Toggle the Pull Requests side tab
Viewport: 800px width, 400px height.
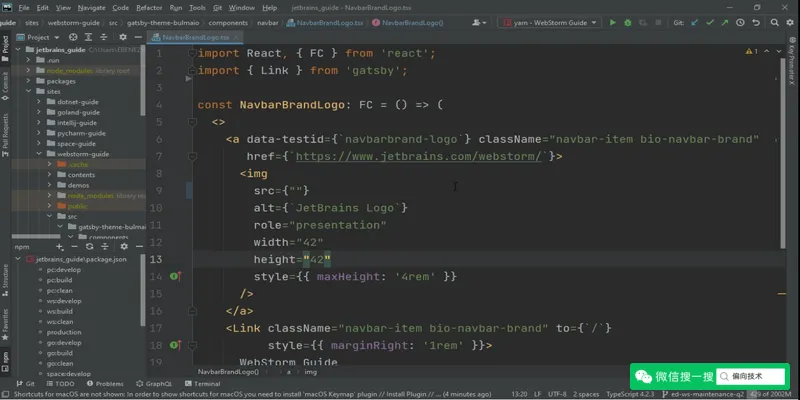point(6,134)
